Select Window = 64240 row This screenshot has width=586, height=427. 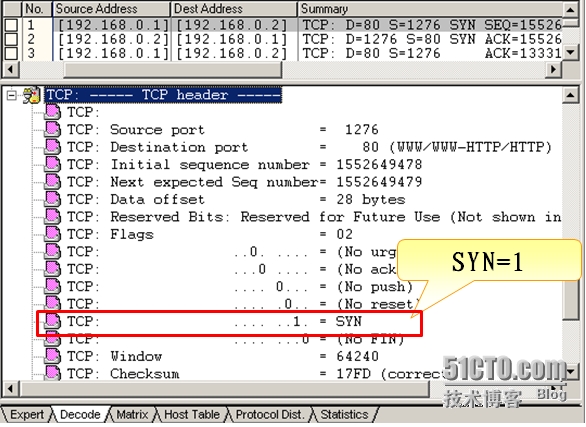(x=223, y=356)
